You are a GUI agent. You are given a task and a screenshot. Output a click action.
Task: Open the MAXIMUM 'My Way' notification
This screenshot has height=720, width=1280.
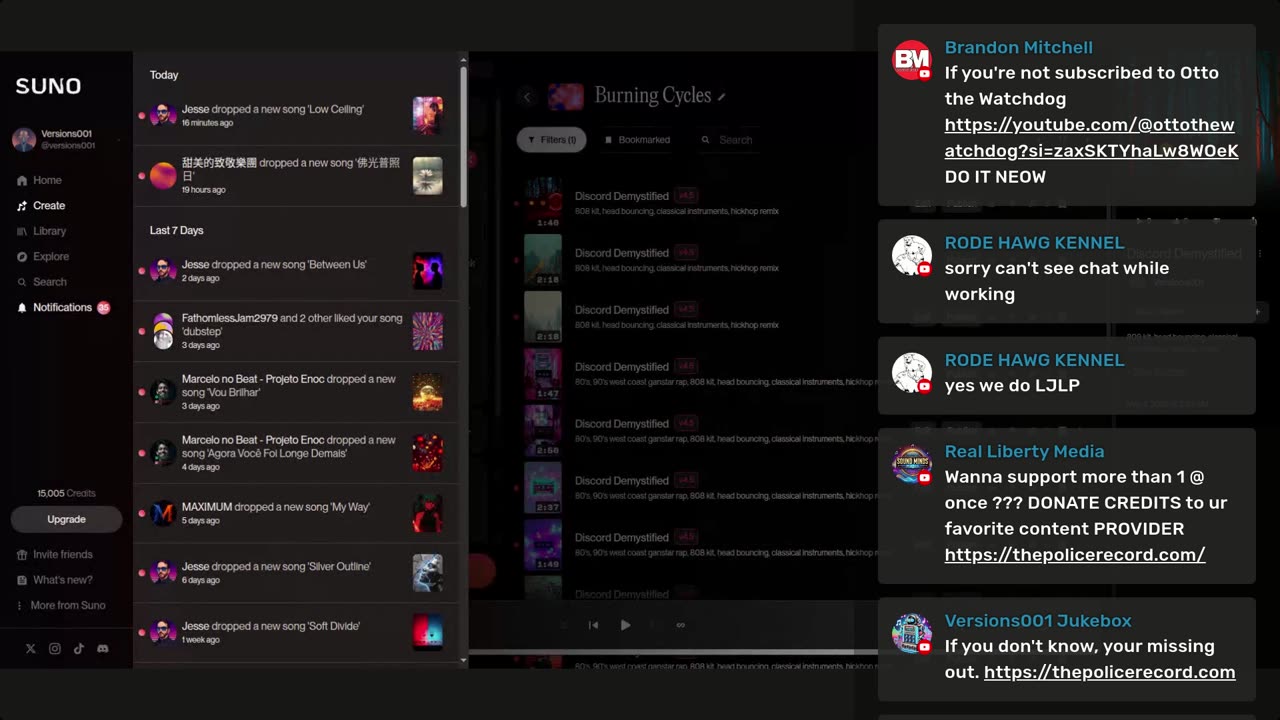point(296,514)
